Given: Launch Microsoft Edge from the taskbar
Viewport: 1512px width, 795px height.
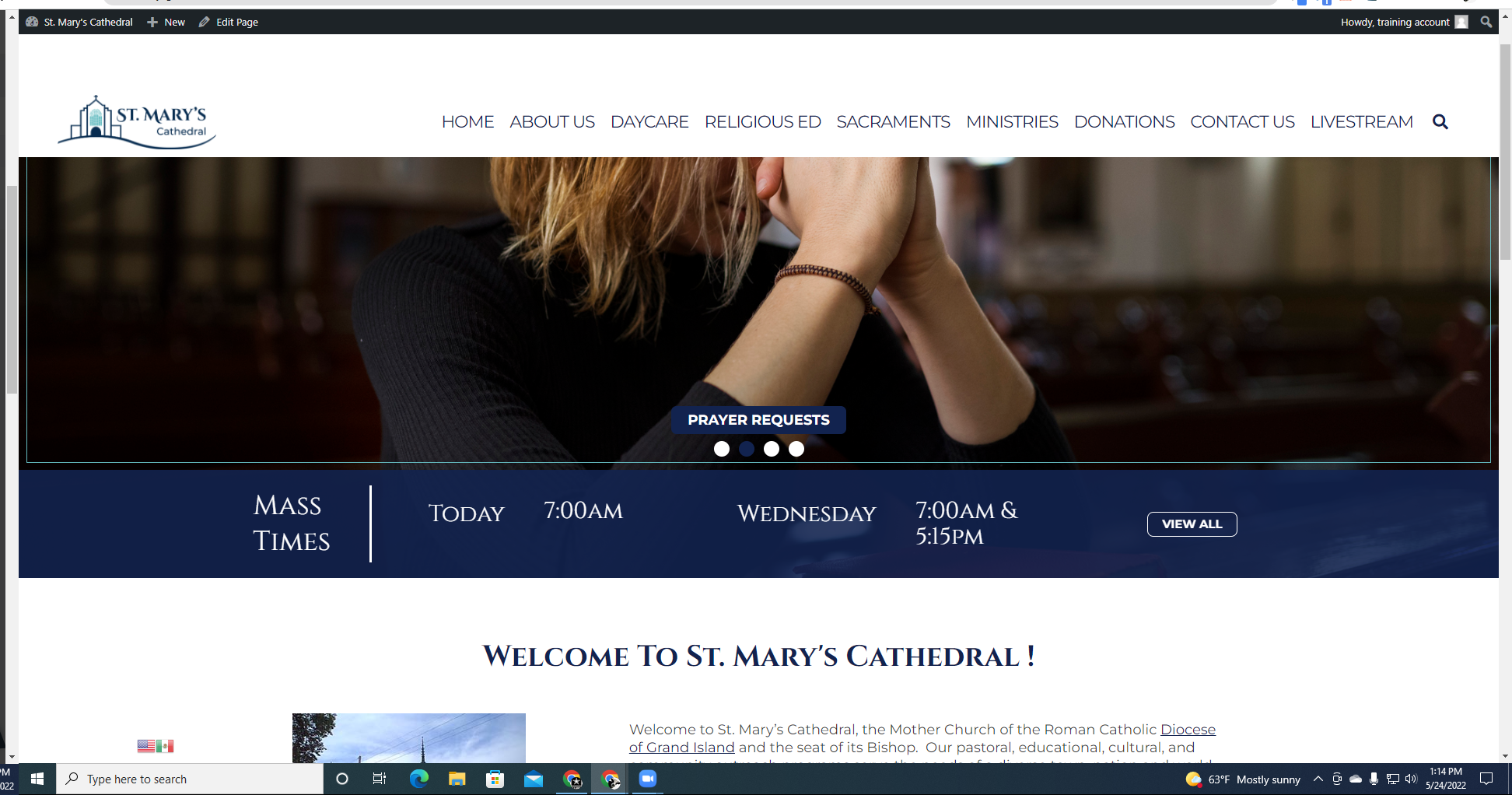Looking at the screenshot, I should click(418, 779).
